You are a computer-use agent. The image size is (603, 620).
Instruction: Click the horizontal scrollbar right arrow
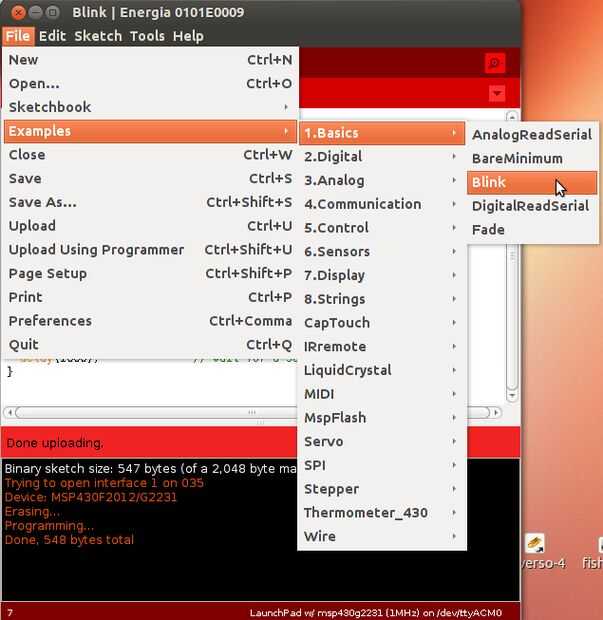pos(496,412)
